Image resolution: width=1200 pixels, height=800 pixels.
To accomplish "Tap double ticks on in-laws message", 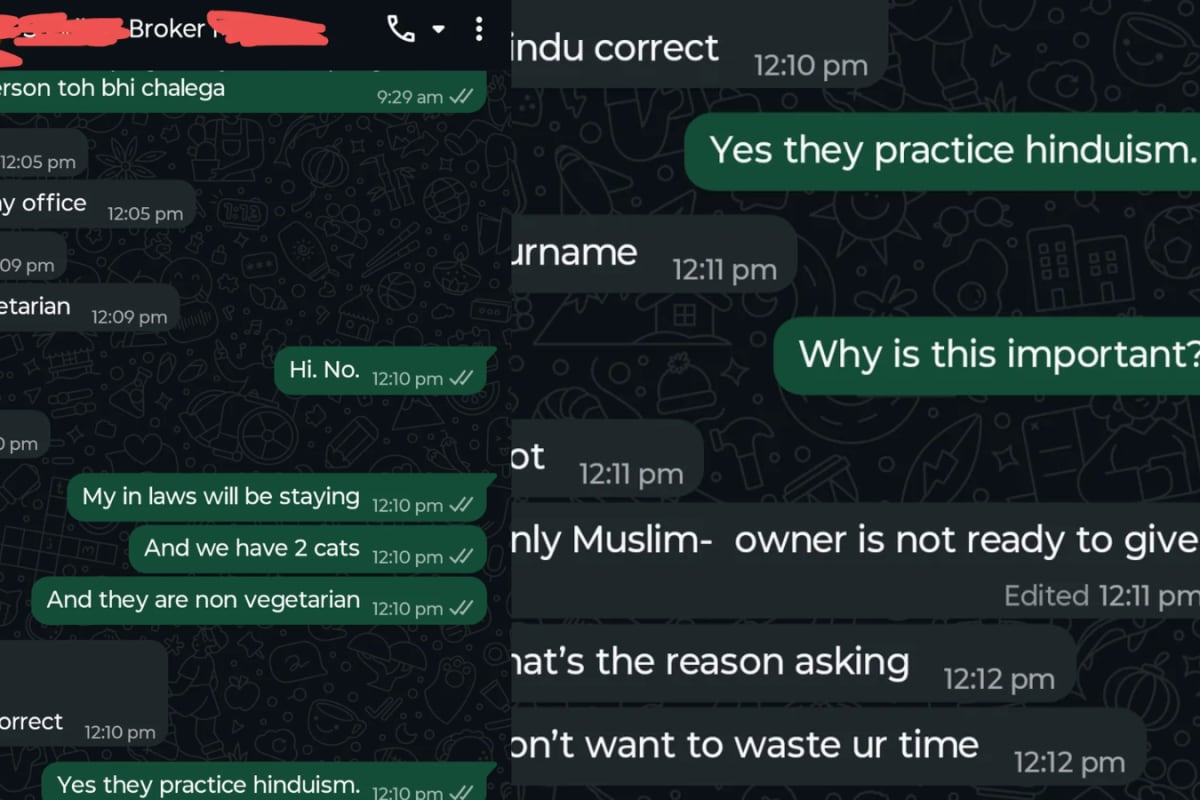I will coord(461,505).
